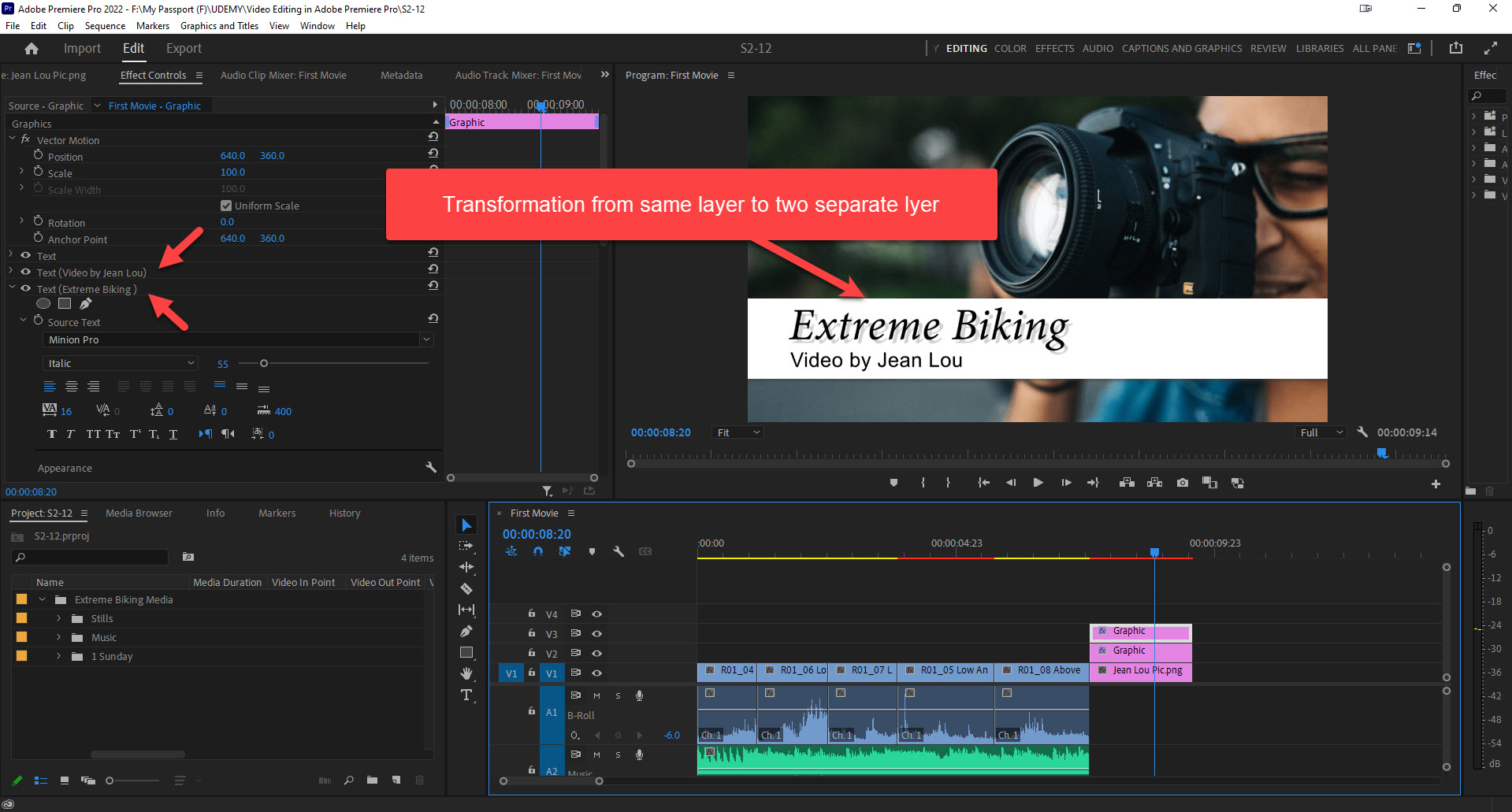The image size is (1512, 812).
Task: Toggle visibility of video track V2
Action: click(x=596, y=653)
